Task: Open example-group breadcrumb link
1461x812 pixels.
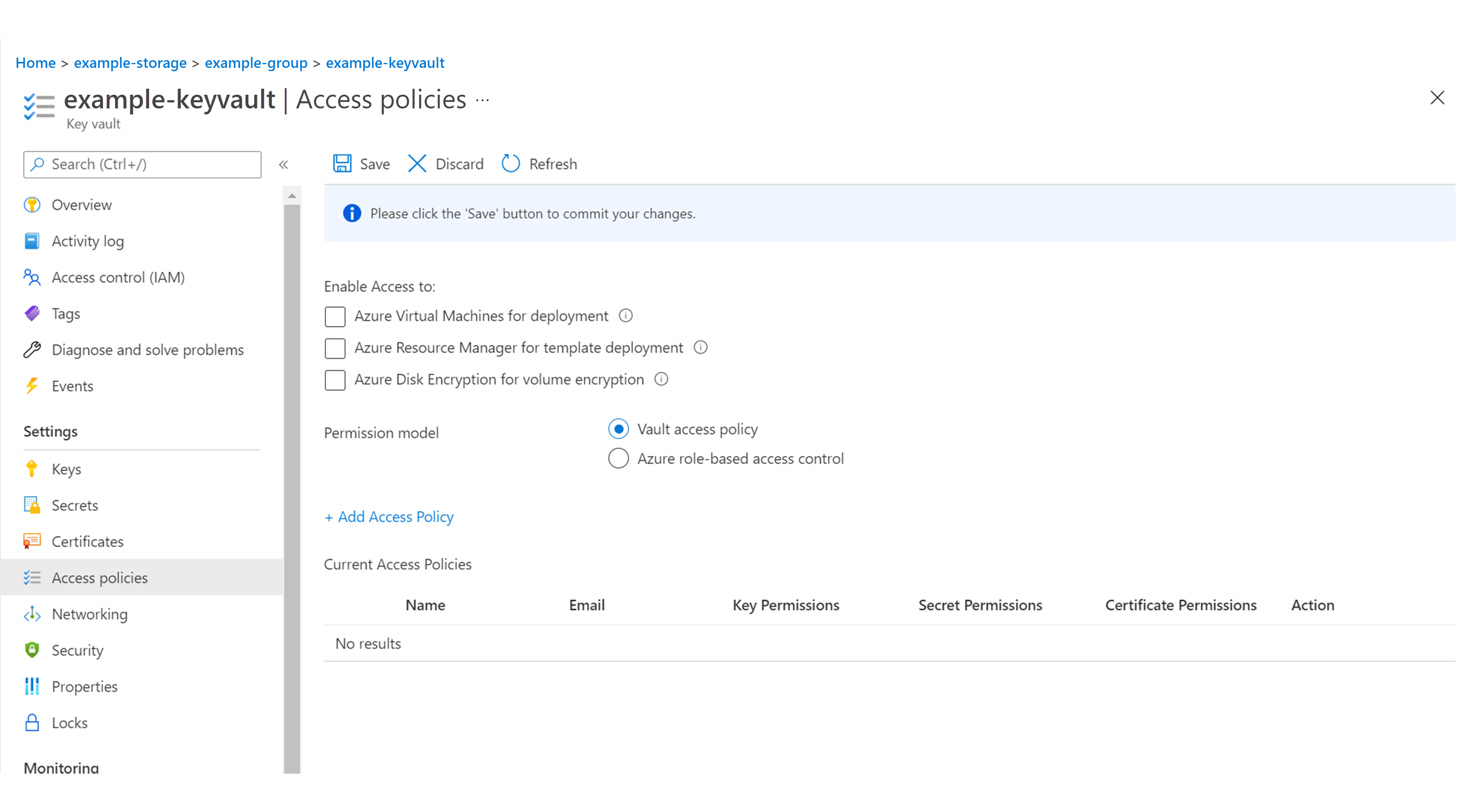Action: click(256, 62)
